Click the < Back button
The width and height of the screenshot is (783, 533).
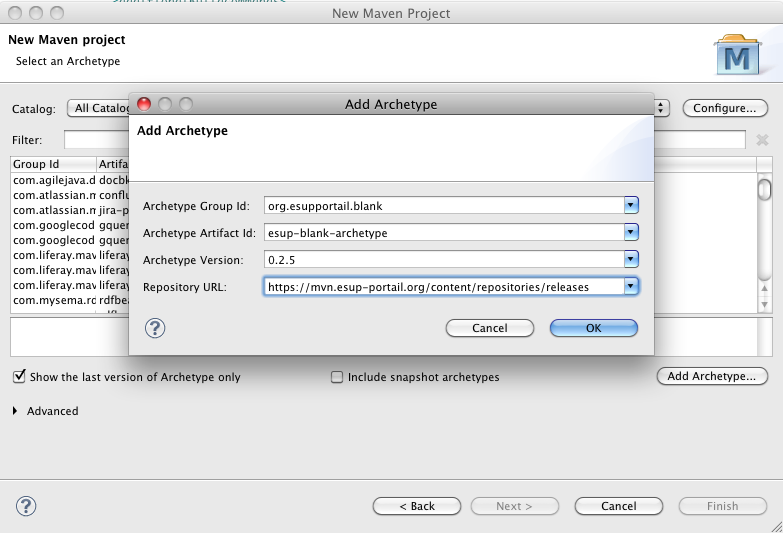tap(416, 506)
